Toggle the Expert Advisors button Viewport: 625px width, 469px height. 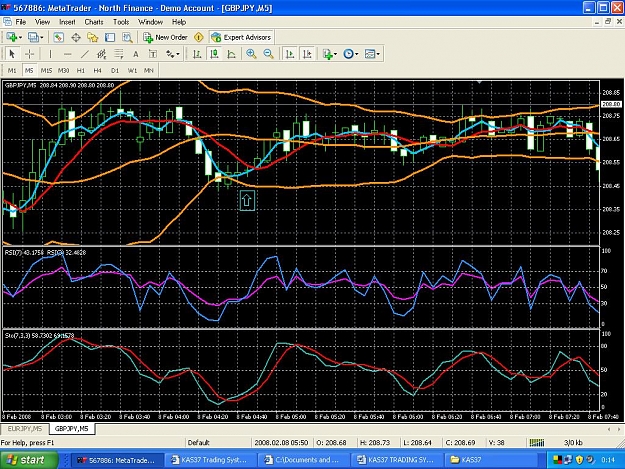241,37
